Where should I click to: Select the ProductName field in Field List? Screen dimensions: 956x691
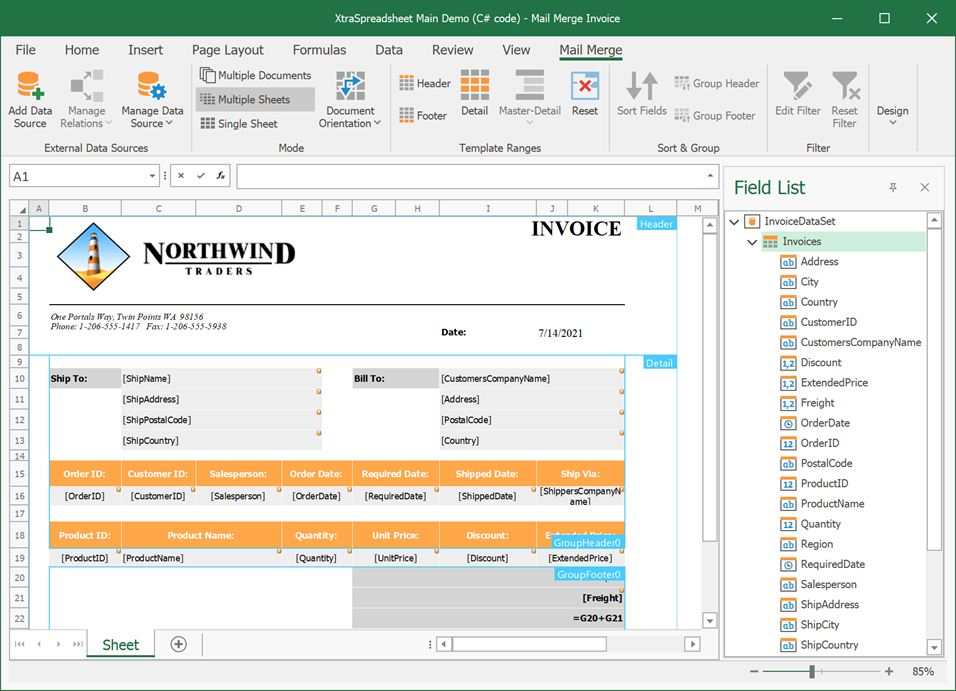(x=833, y=504)
